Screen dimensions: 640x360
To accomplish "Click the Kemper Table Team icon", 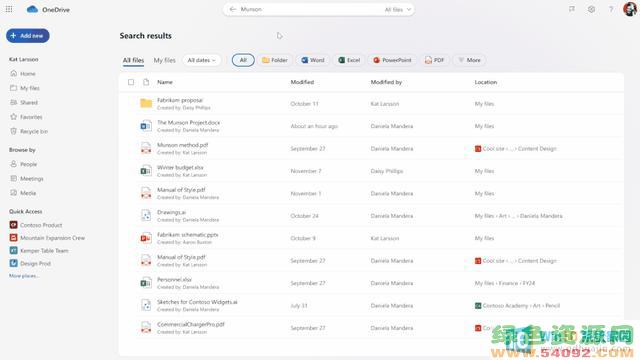I will [x=13, y=251].
